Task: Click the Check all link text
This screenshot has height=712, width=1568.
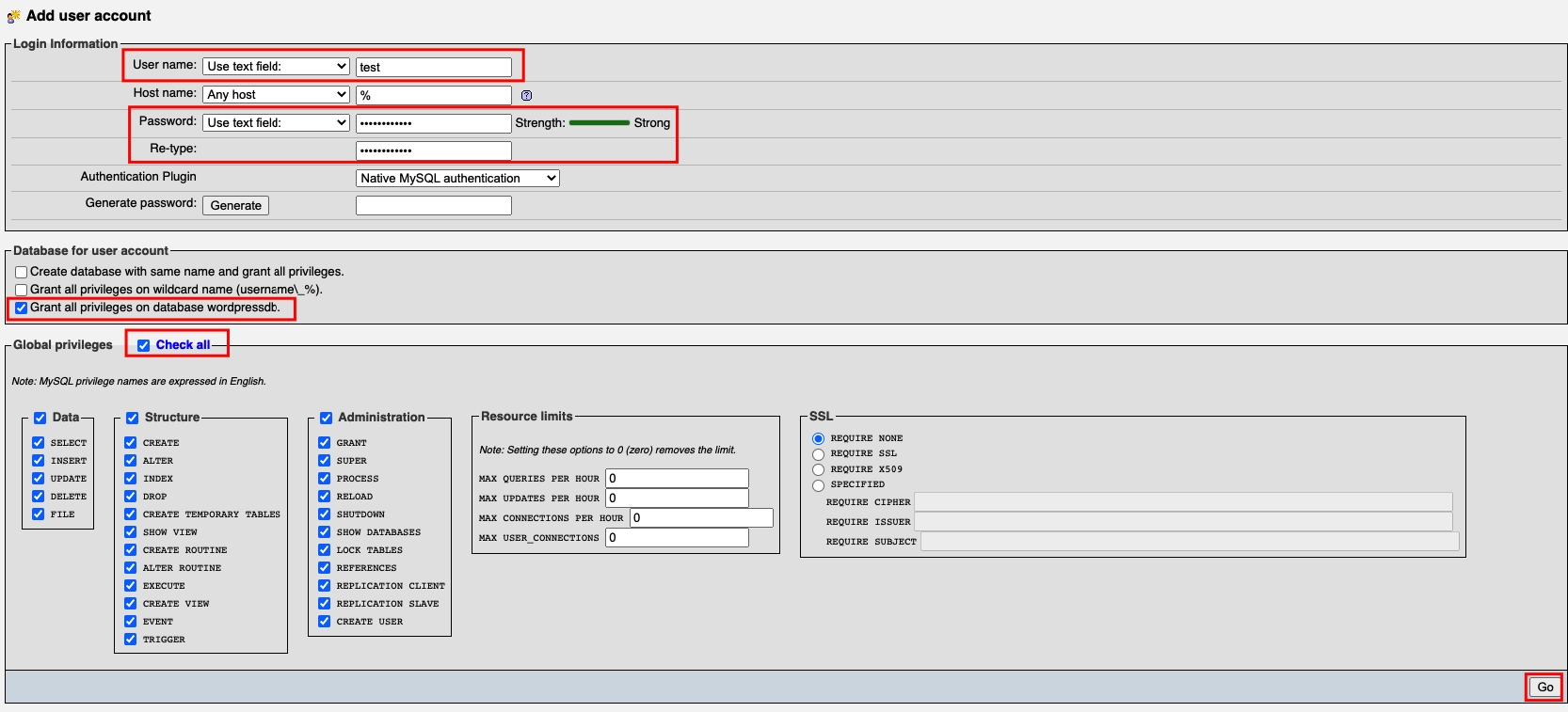Action: [183, 345]
